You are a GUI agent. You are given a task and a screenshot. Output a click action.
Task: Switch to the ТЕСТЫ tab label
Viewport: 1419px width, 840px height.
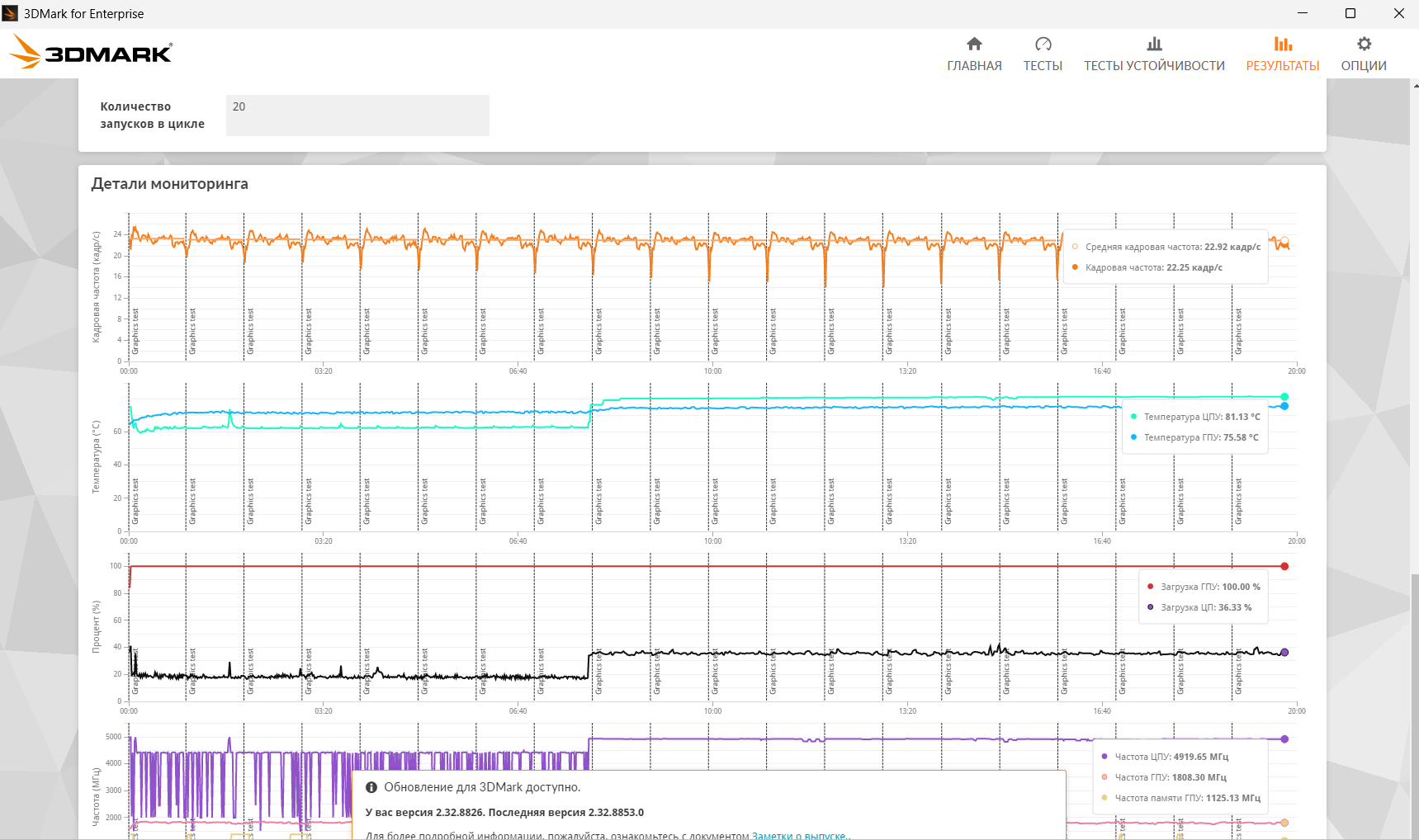pyautogui.click(x=1043, y=66)
